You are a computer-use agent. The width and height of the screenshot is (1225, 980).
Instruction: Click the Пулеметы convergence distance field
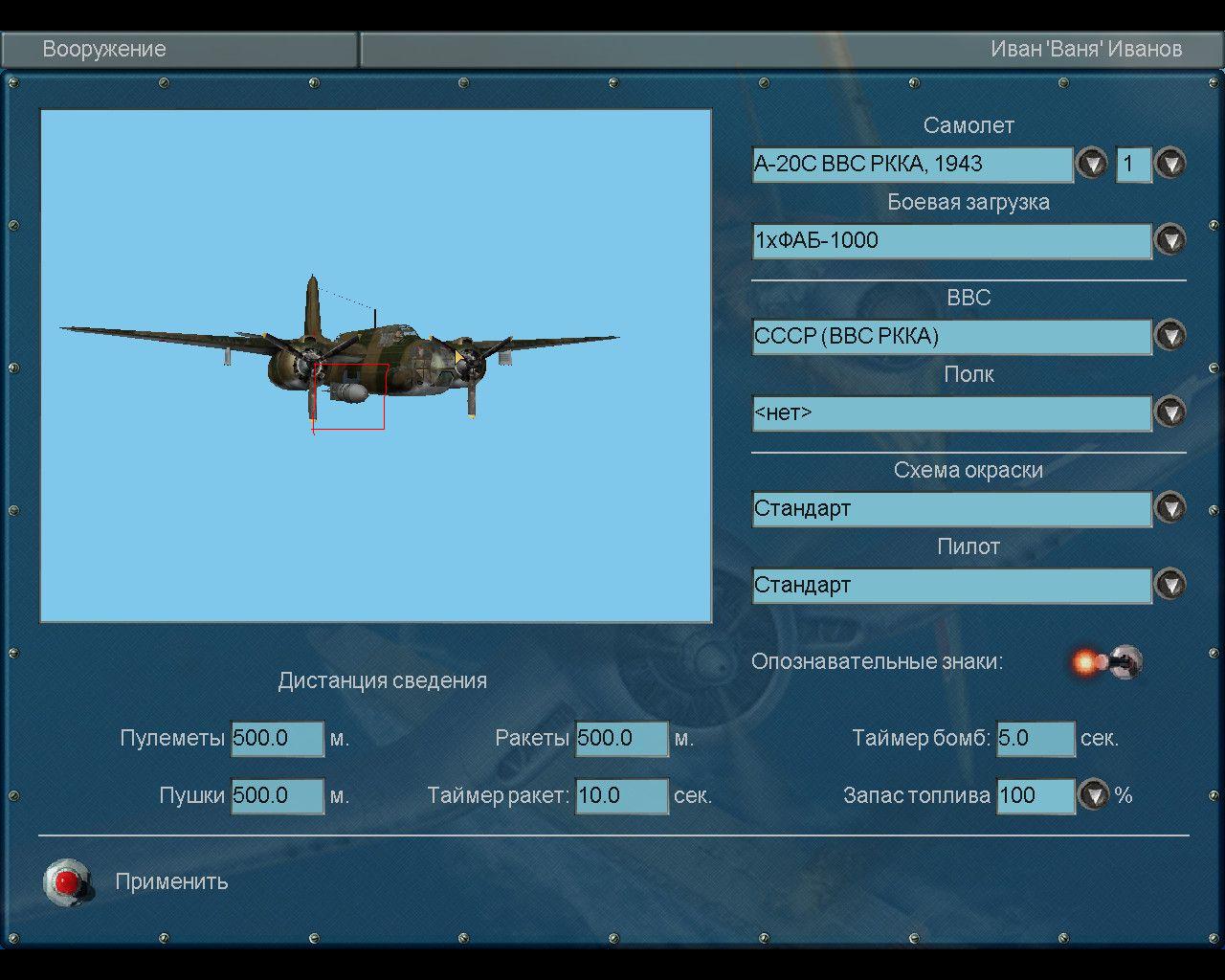pyautogui.click(x=278, y=739)
